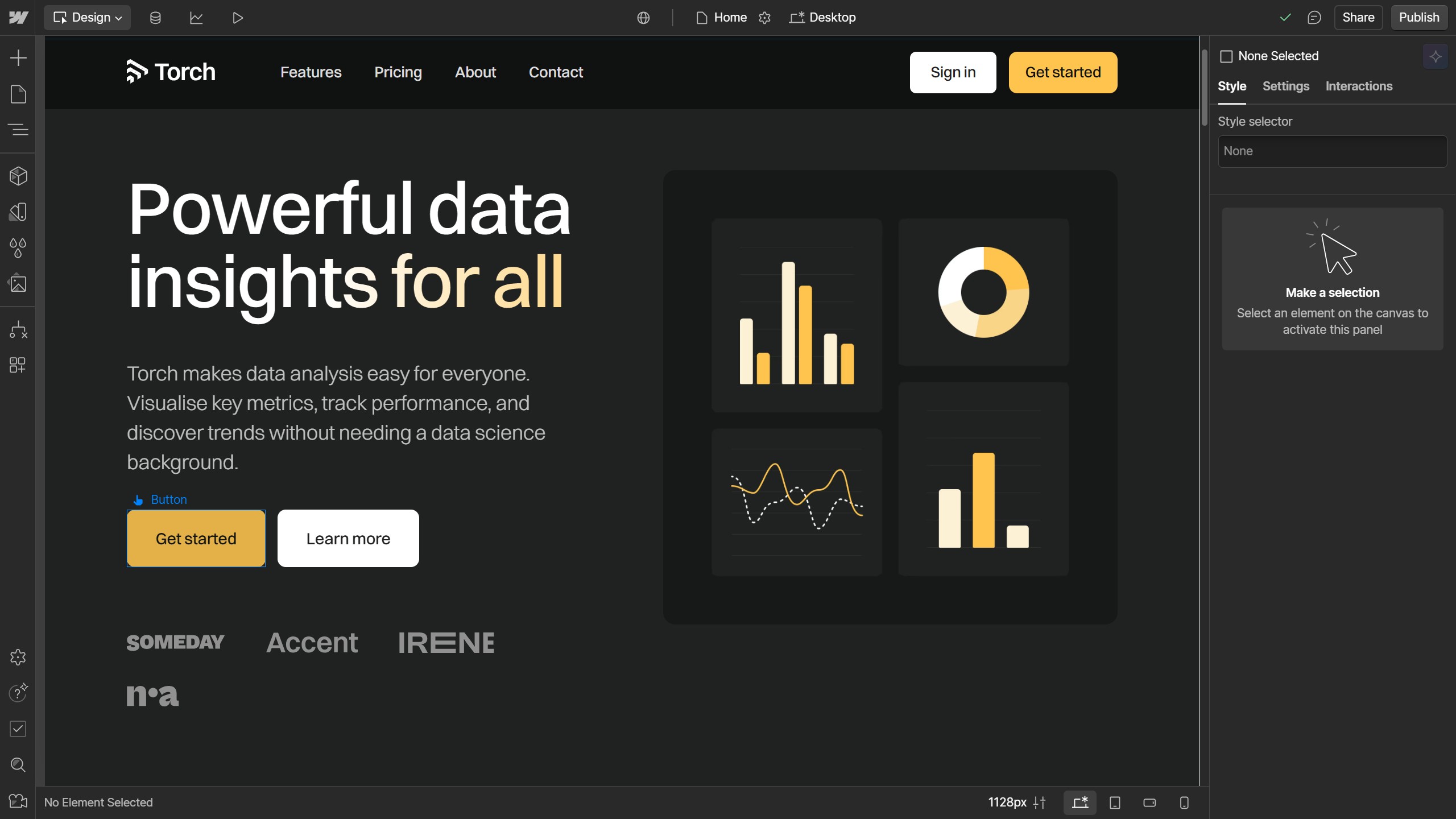Open the Components cube panel

[18, 176]
